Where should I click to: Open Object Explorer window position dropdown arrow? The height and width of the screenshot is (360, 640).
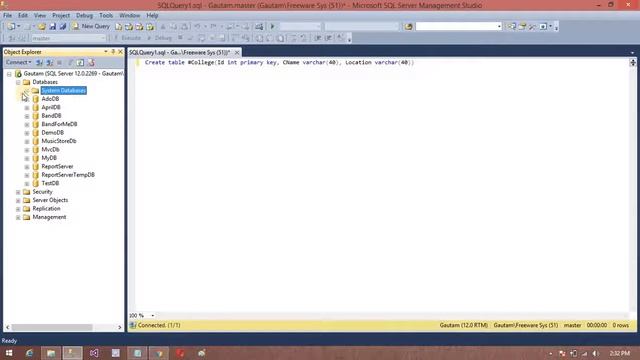(106, 52)
